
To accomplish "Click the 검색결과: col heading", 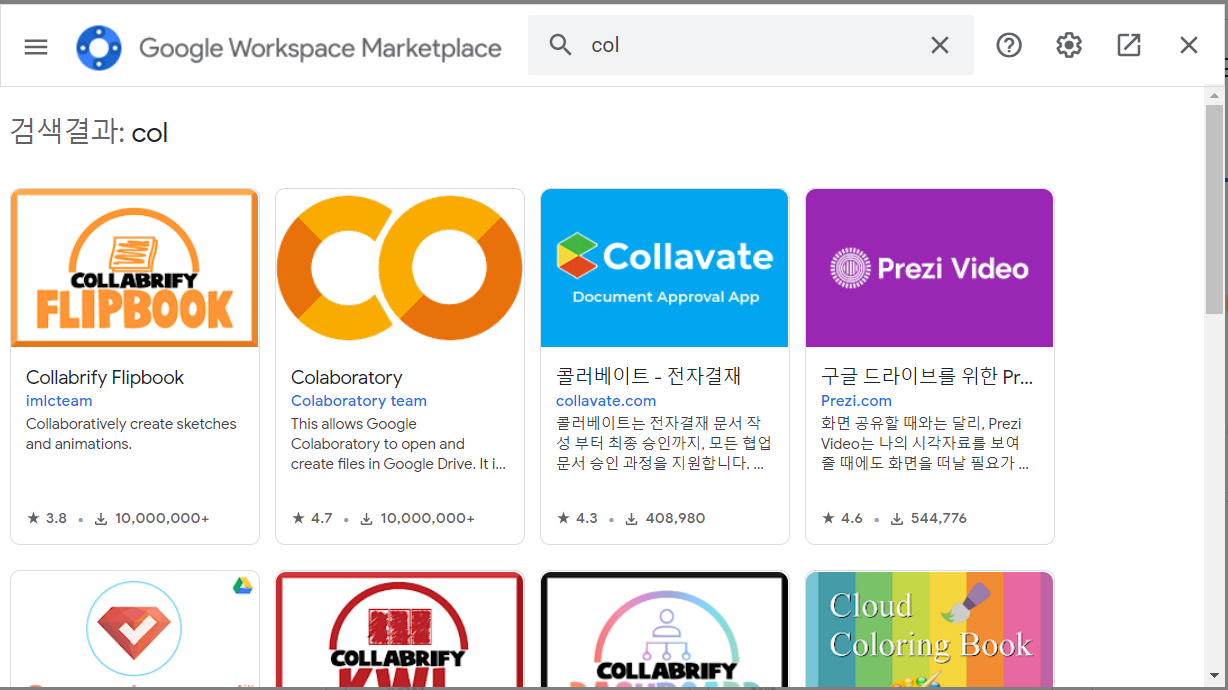I will coord(89,132).
